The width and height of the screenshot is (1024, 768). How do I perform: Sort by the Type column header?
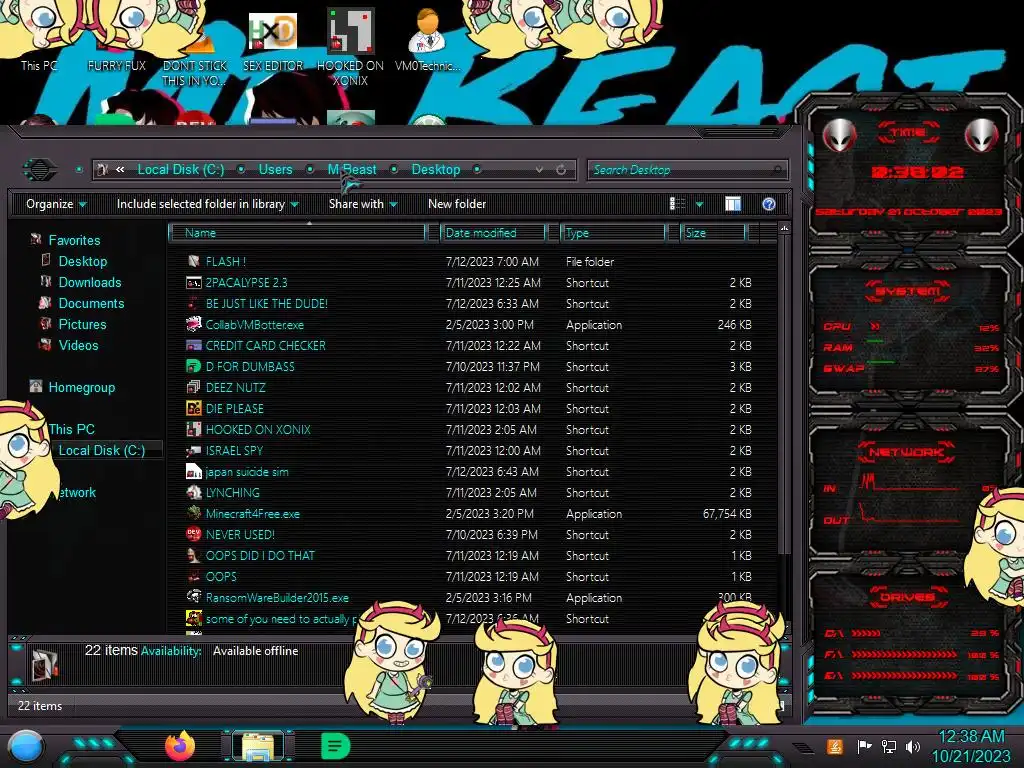click(x=613, y=233)
